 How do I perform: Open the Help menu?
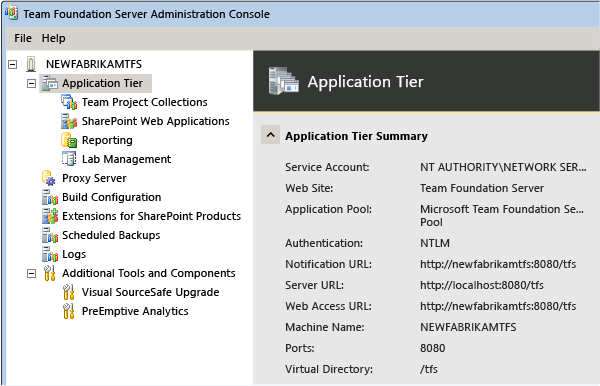[54, 38]
